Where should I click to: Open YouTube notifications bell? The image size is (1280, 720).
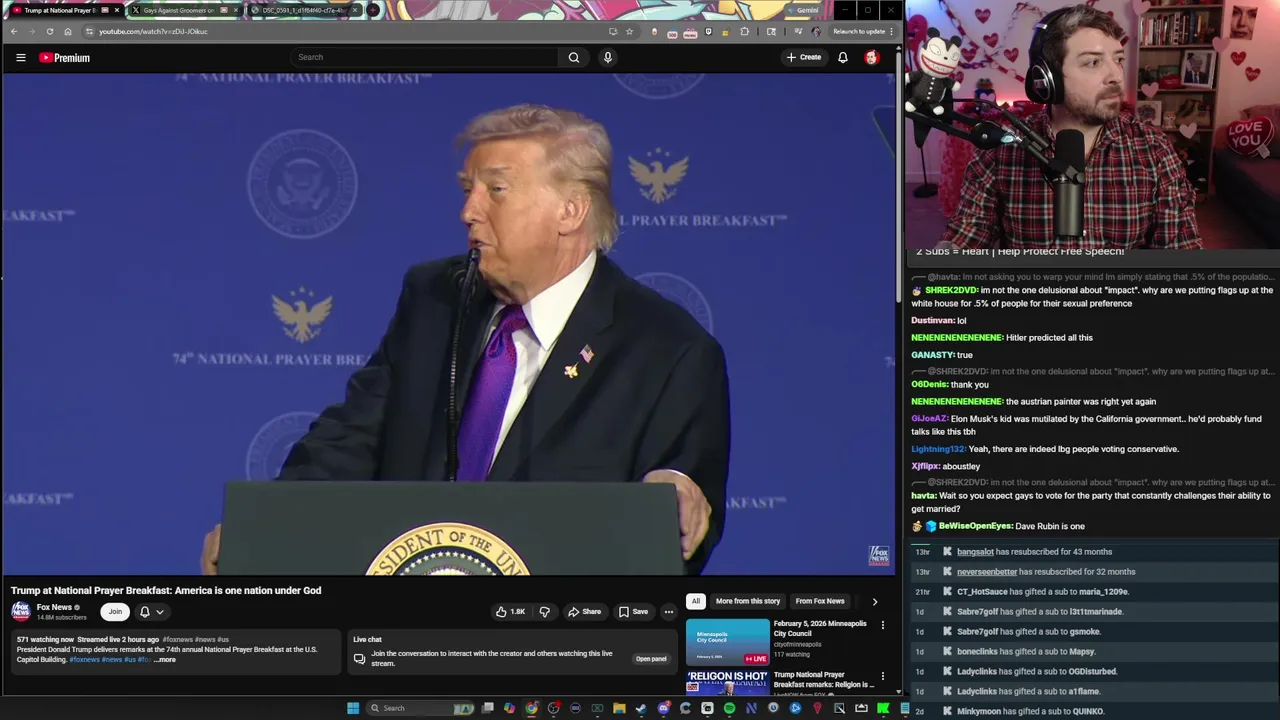pos(843,57)
